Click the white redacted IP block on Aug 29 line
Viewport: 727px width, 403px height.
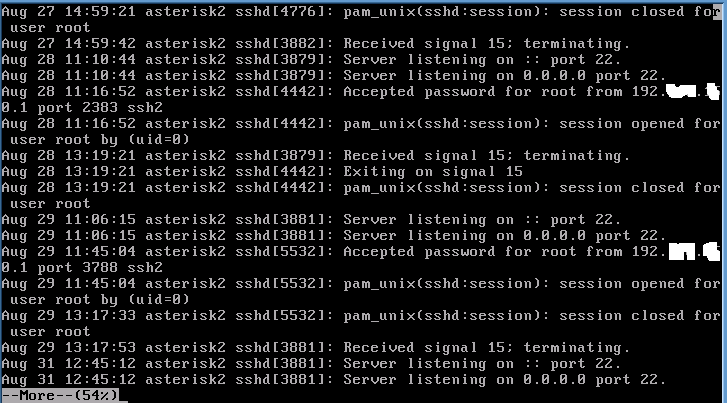pos(693,251)
